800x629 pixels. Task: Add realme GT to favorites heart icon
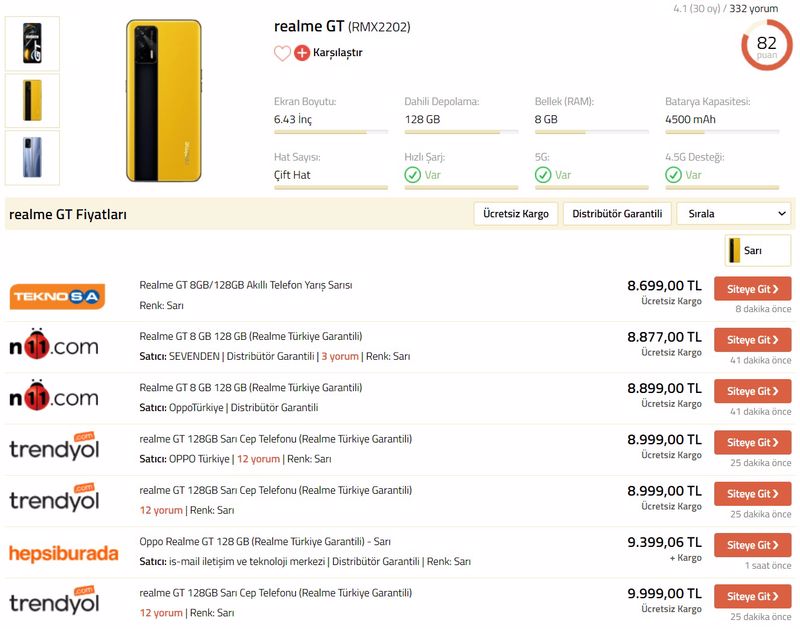[282, 53]
